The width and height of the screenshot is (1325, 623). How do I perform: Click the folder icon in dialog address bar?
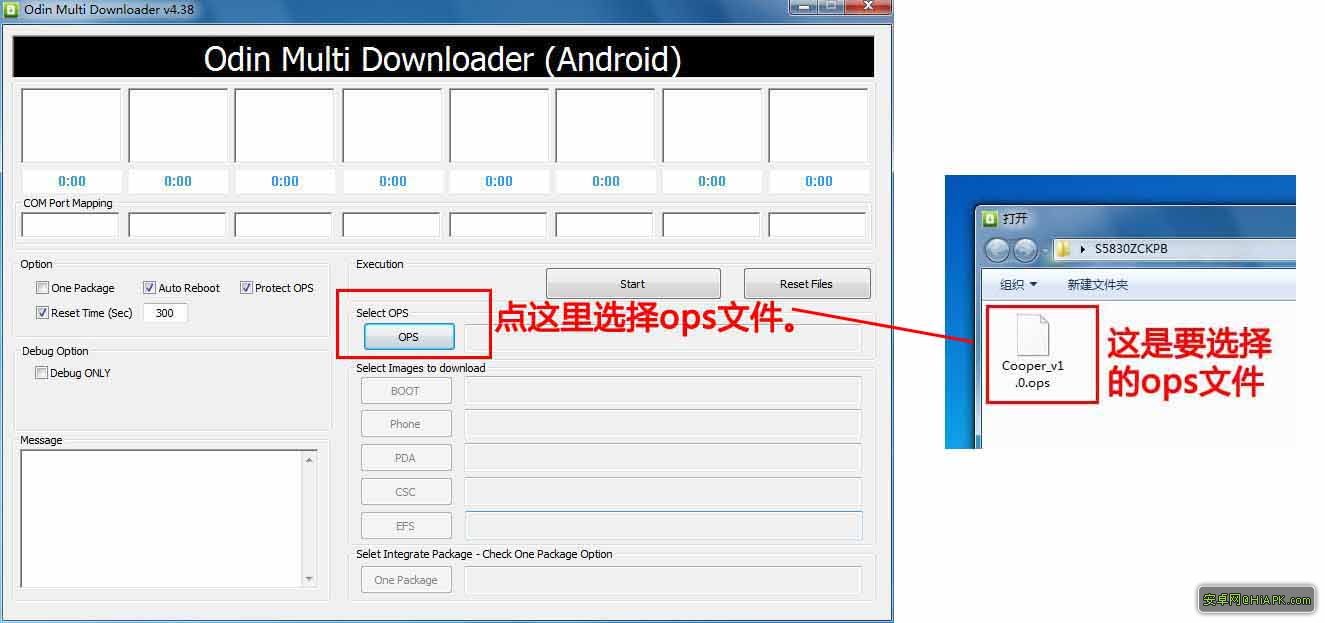click(x=1064, y=249)
